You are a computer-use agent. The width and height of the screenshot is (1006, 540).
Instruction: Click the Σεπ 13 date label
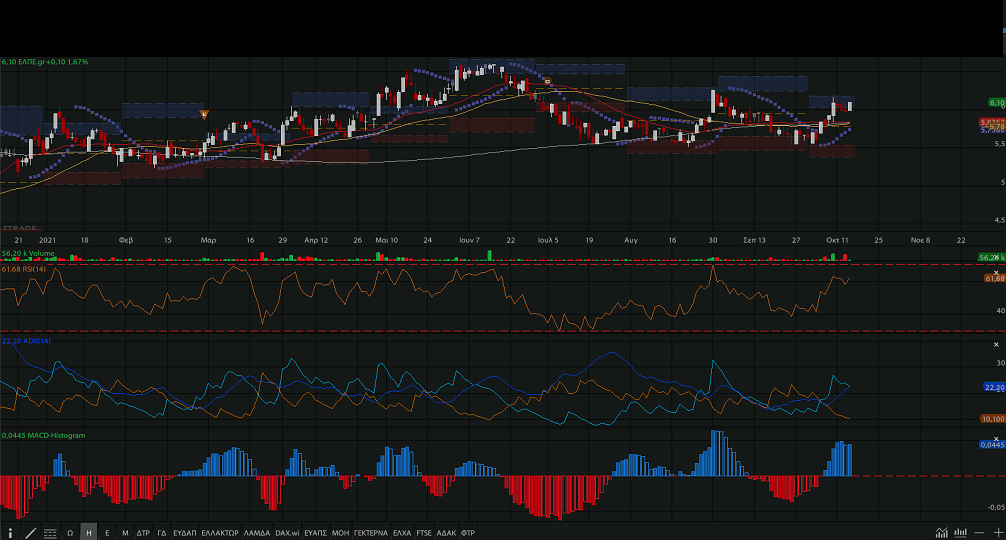tap(754, 240)
